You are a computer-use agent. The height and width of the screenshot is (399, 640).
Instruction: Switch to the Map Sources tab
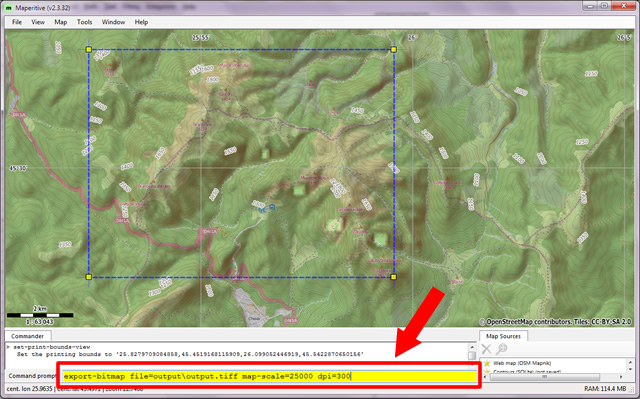[x=503, y=336]
